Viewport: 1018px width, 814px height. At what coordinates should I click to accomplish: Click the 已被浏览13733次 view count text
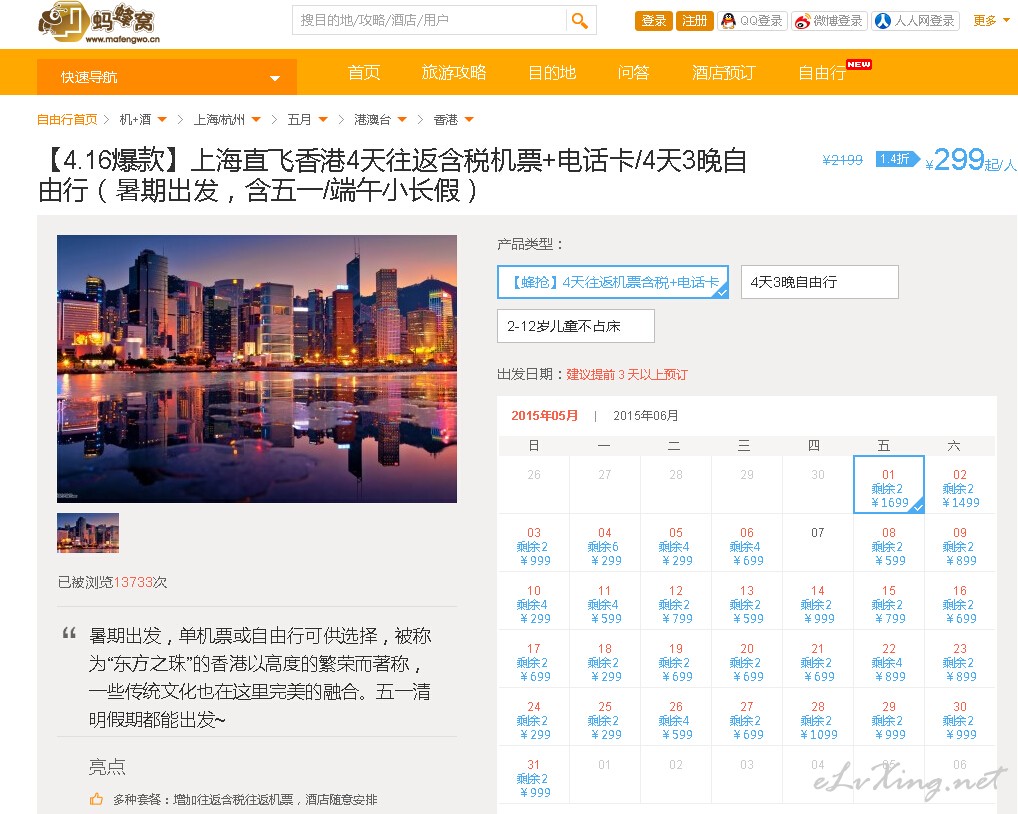pos(112,582)
